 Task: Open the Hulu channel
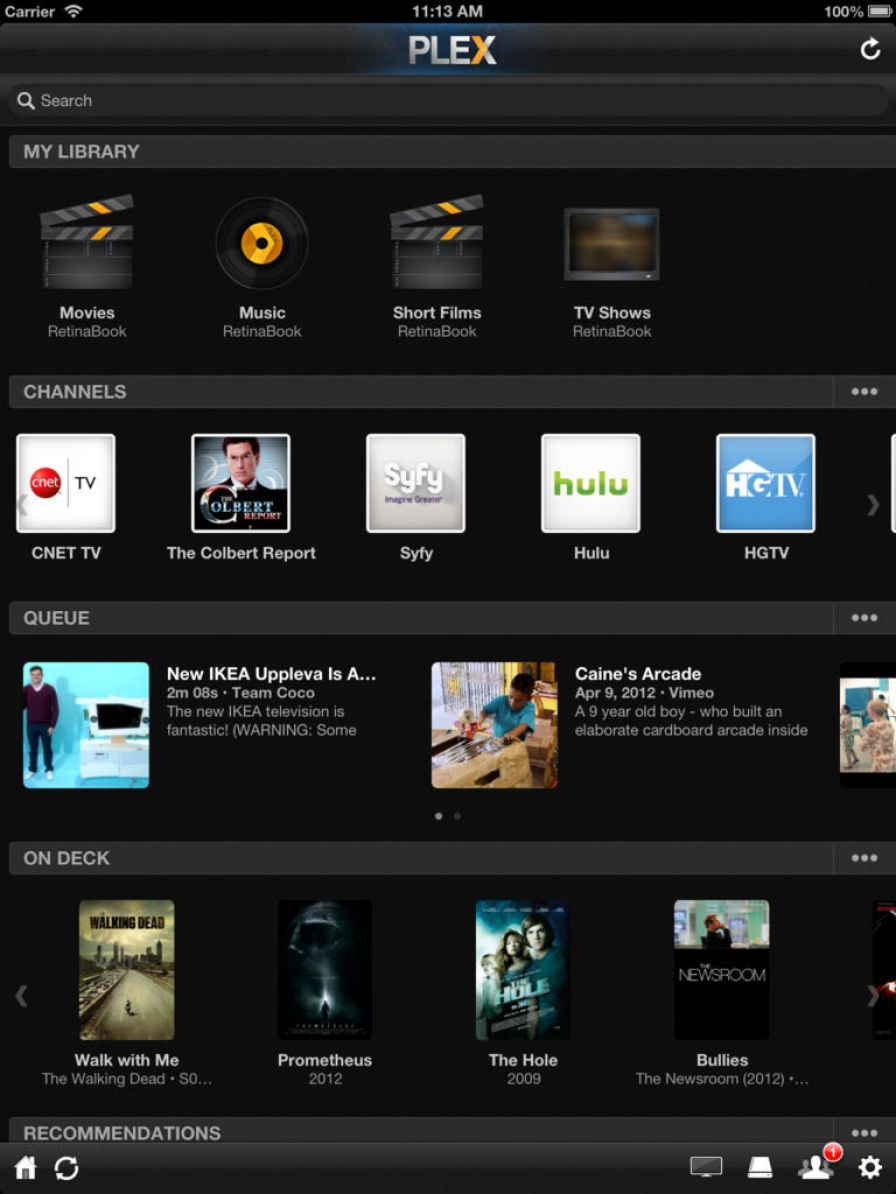pos(590,484)
